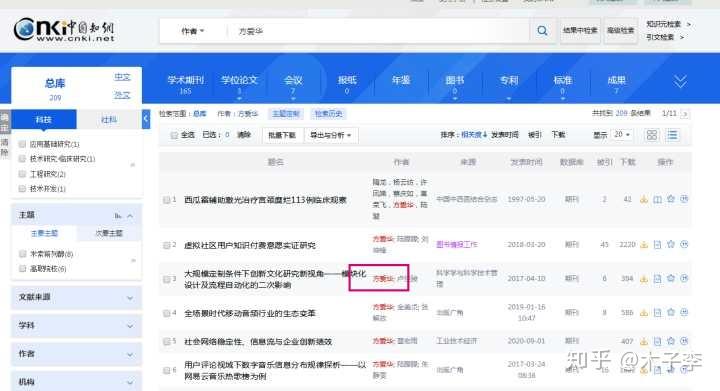Click the 批量下载 button
The image size is (720, 391).
[282, 135]
